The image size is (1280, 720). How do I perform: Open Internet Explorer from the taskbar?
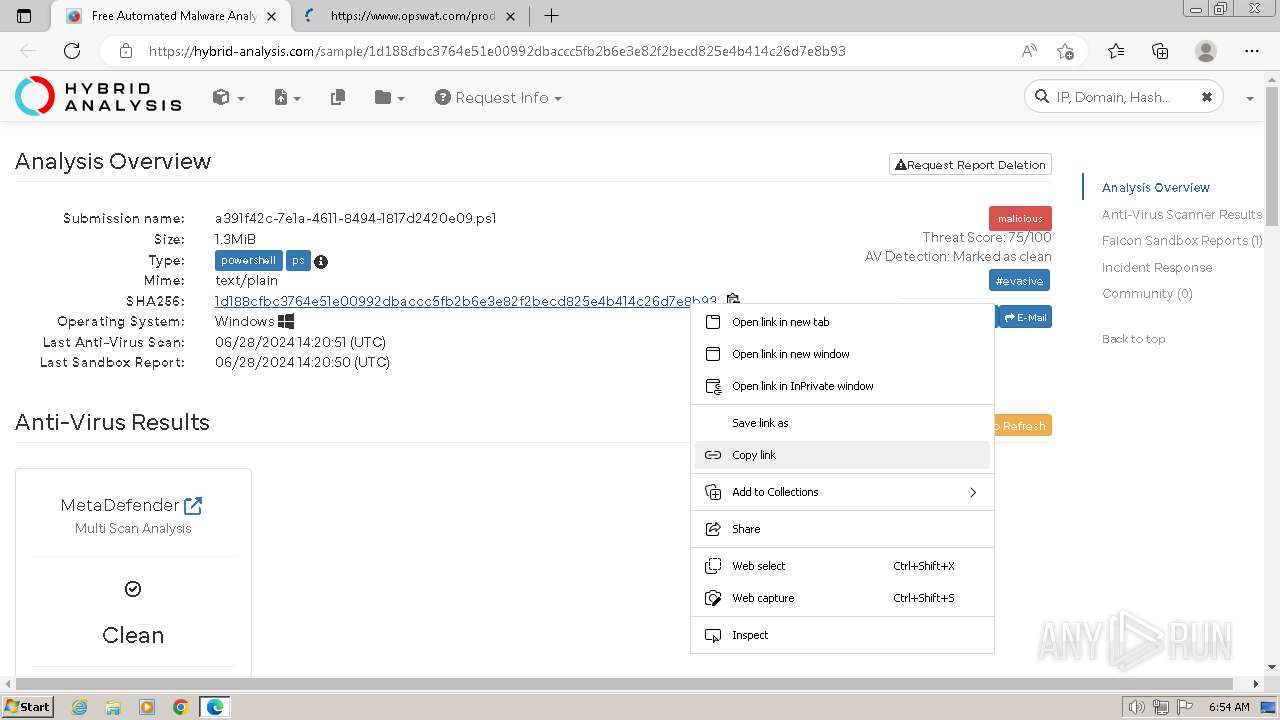pos(80,707)
